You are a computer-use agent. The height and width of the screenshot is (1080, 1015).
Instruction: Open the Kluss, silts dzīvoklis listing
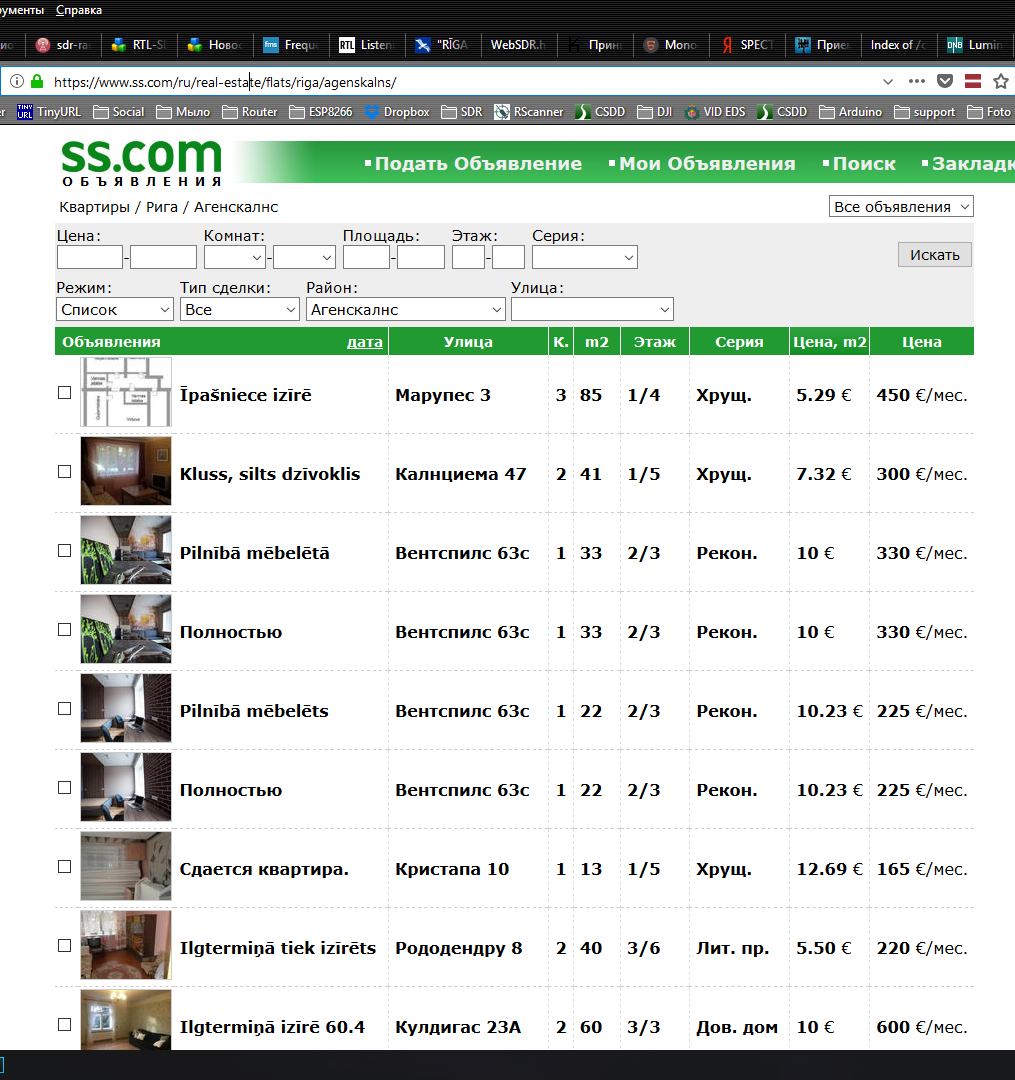tap(270, 474)
